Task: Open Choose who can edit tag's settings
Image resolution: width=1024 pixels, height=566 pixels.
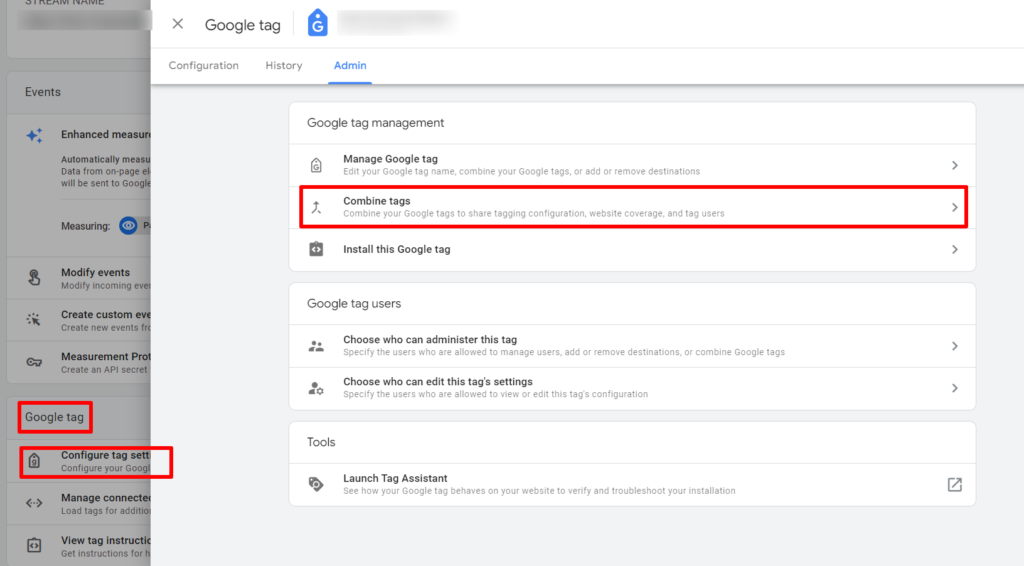Action: 632,388
